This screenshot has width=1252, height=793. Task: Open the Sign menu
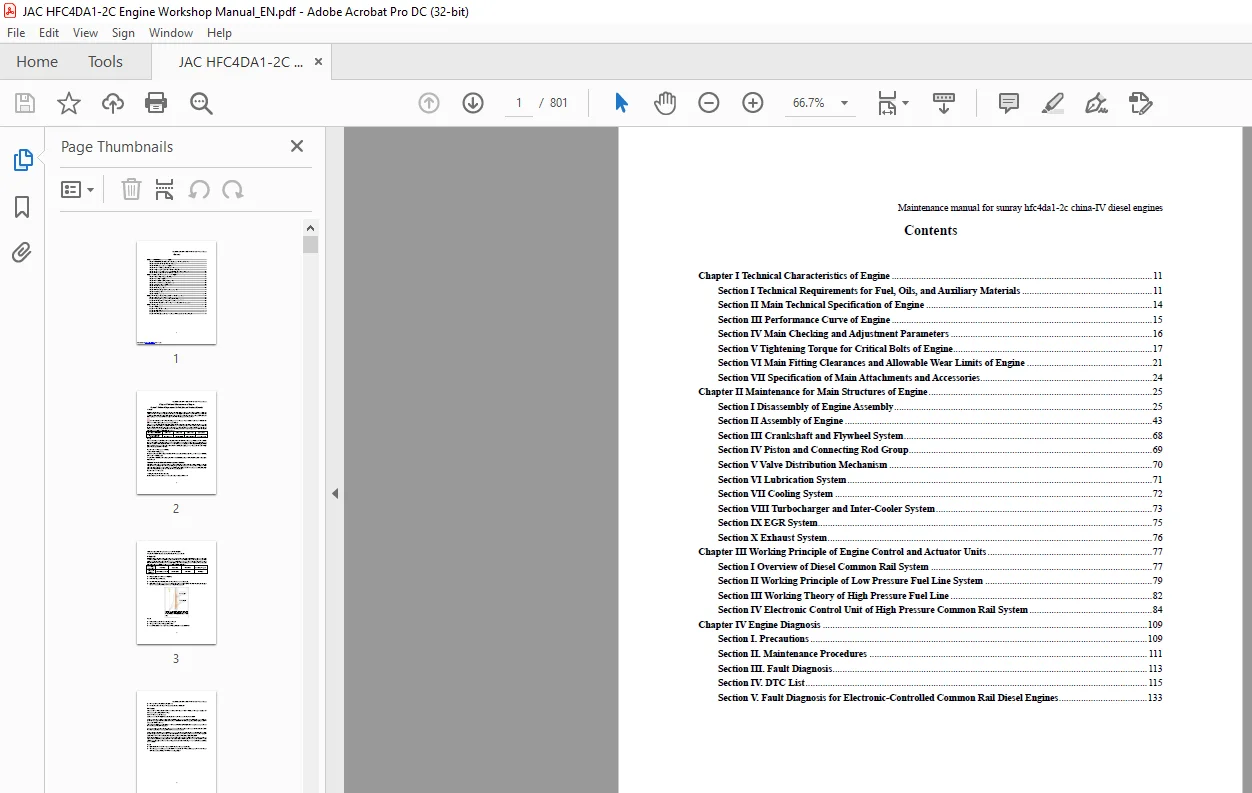click(x=123, y=33)
